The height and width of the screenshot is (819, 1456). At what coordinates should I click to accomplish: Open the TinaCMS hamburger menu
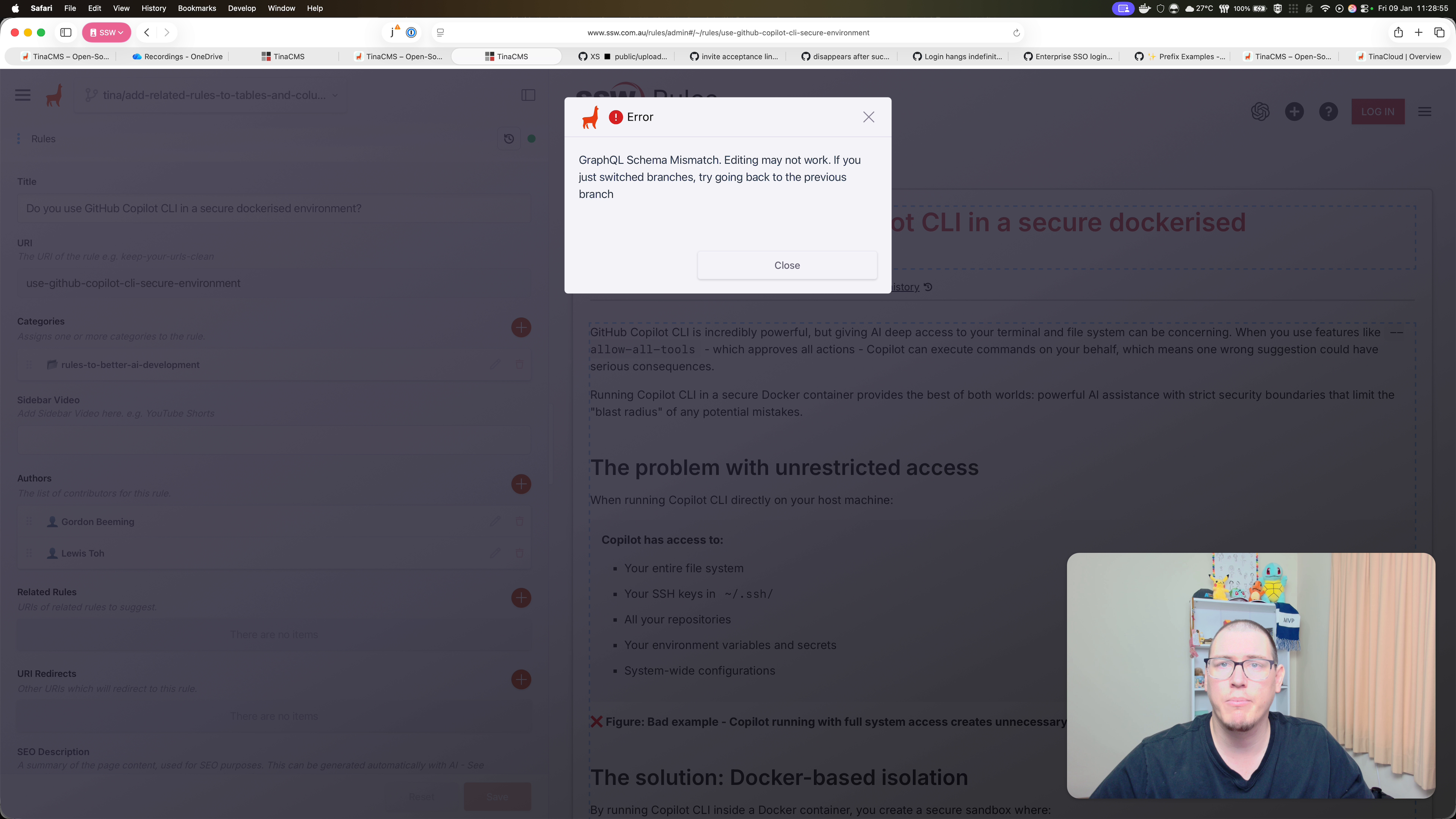point(23,95)
